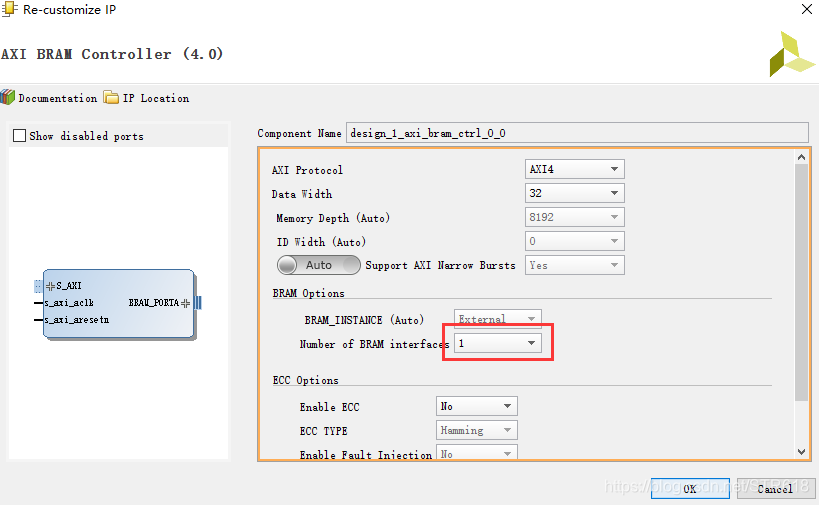
Task: Click the scrollbar up arrow in settings panel
Action: click(801, 157)
